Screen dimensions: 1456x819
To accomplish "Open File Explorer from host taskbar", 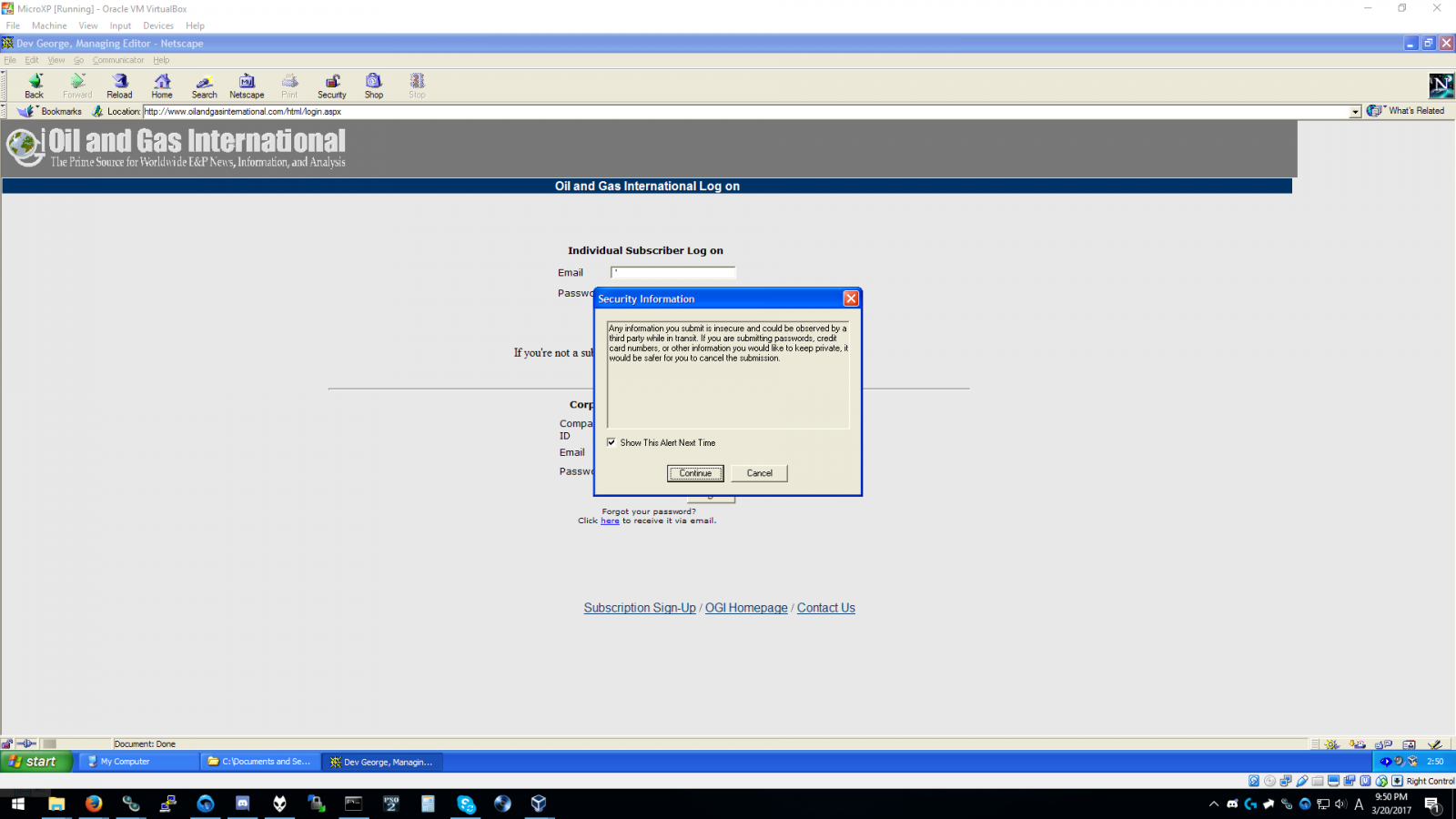I will (56, 804).
